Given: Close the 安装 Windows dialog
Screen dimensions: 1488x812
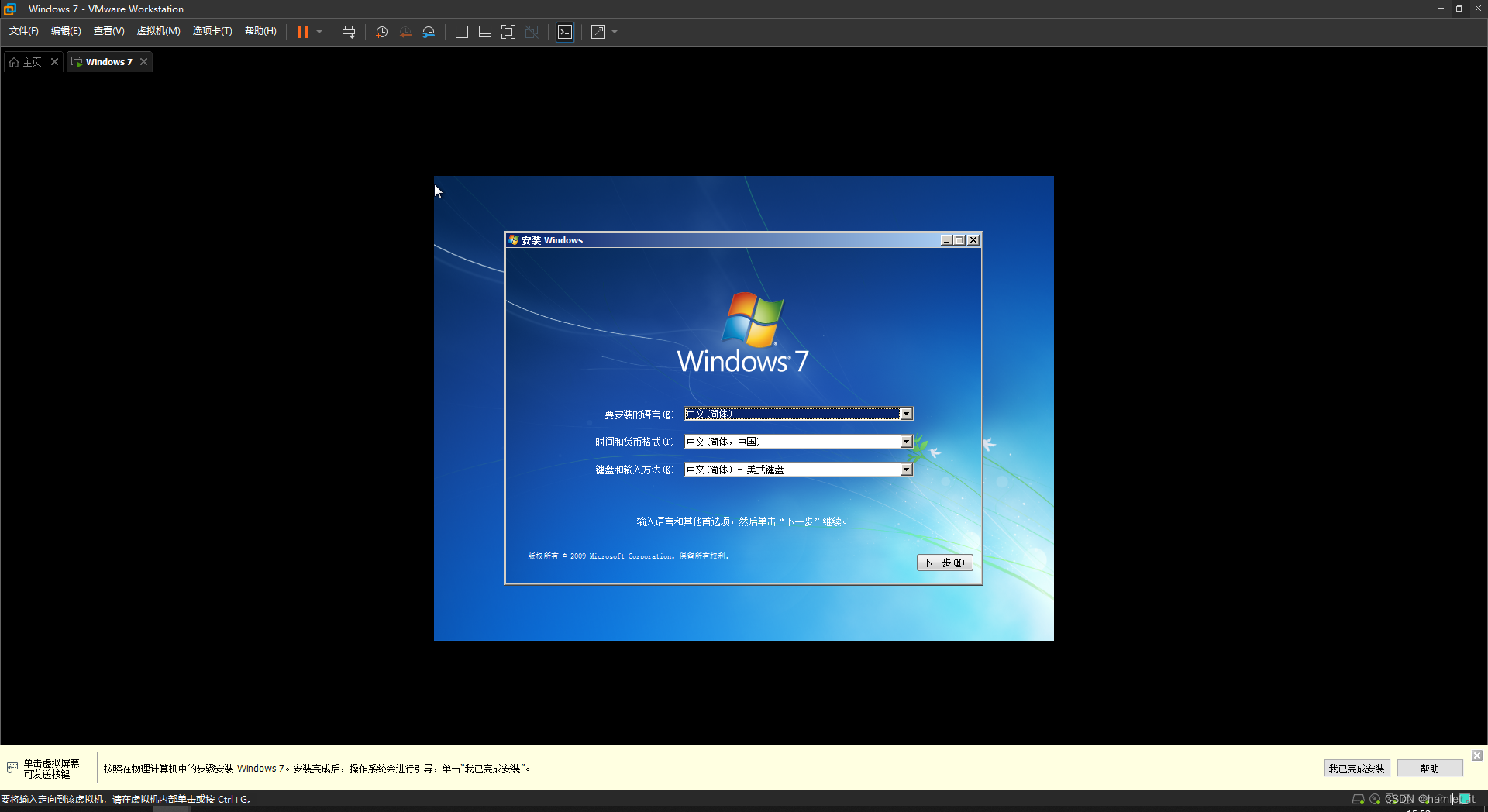Looking at the screenshot, I should (973, 240).
